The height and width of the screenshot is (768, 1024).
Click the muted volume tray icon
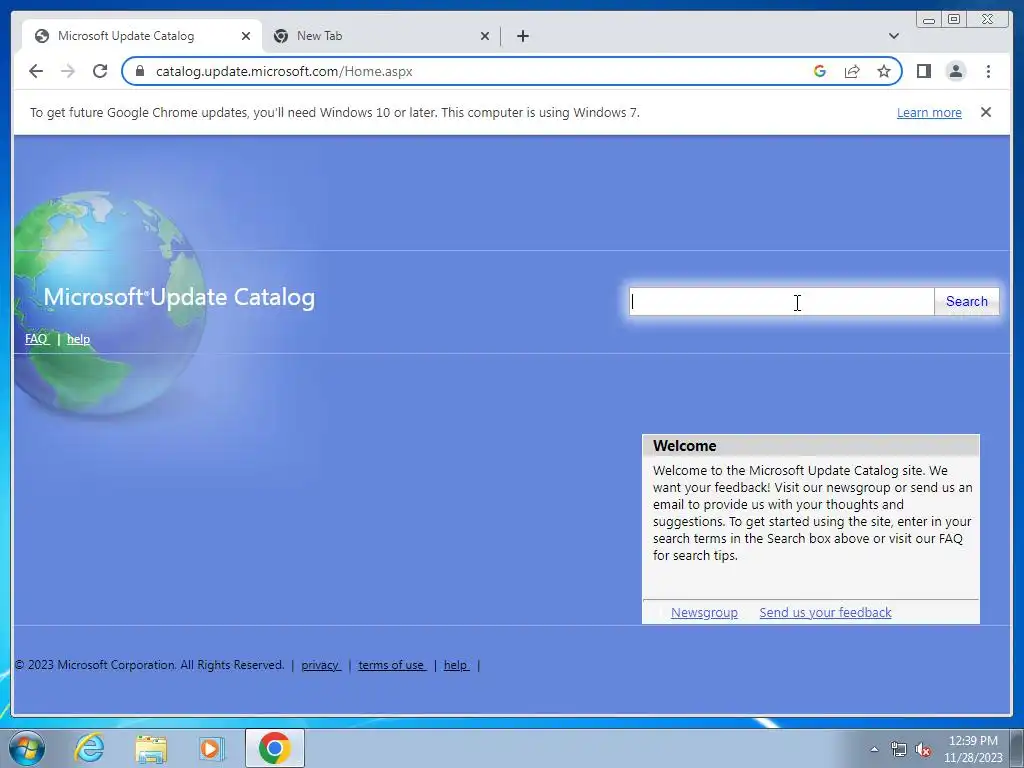pos(923,750)
